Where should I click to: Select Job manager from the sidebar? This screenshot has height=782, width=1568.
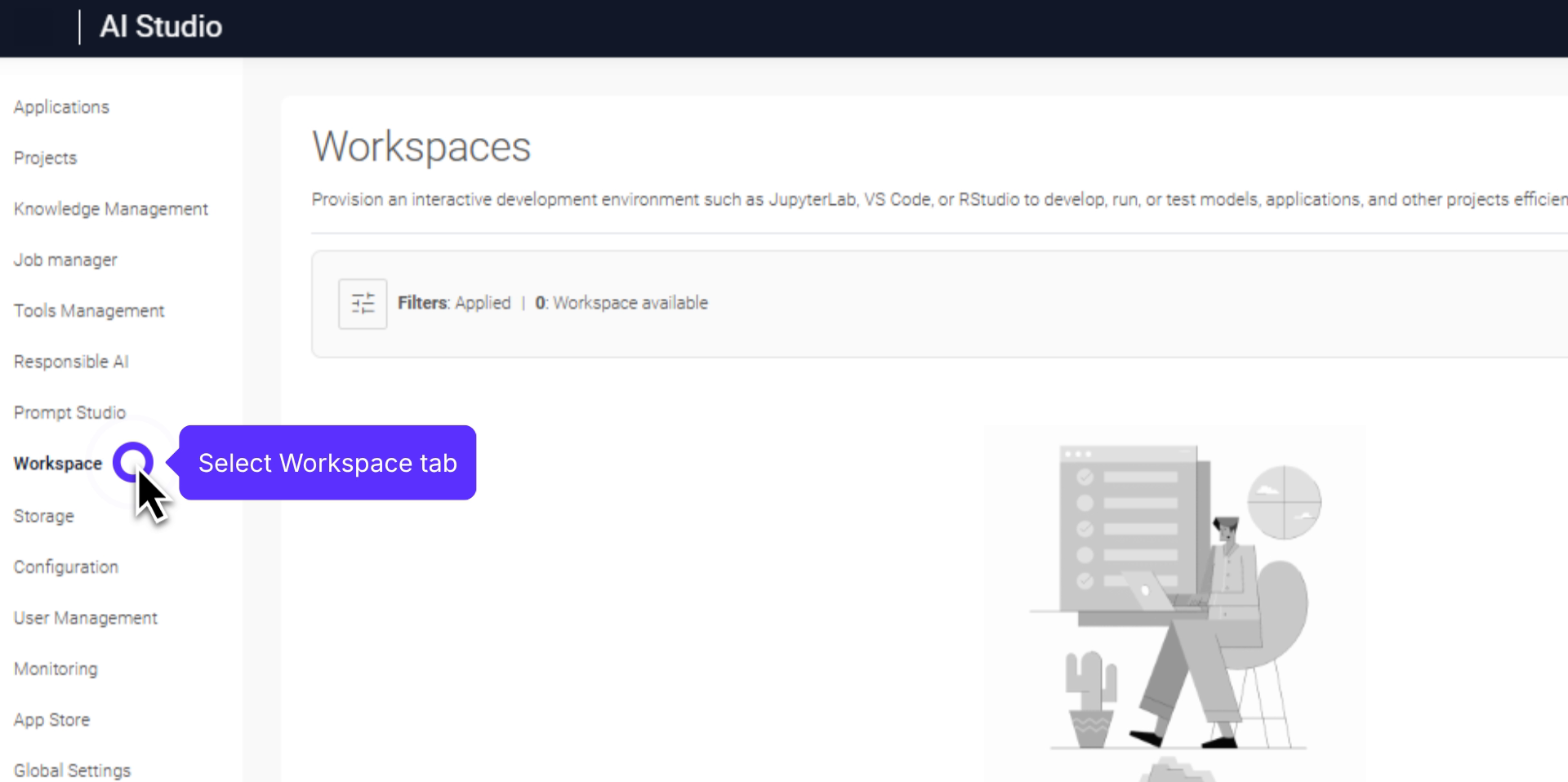coord(65,260)
